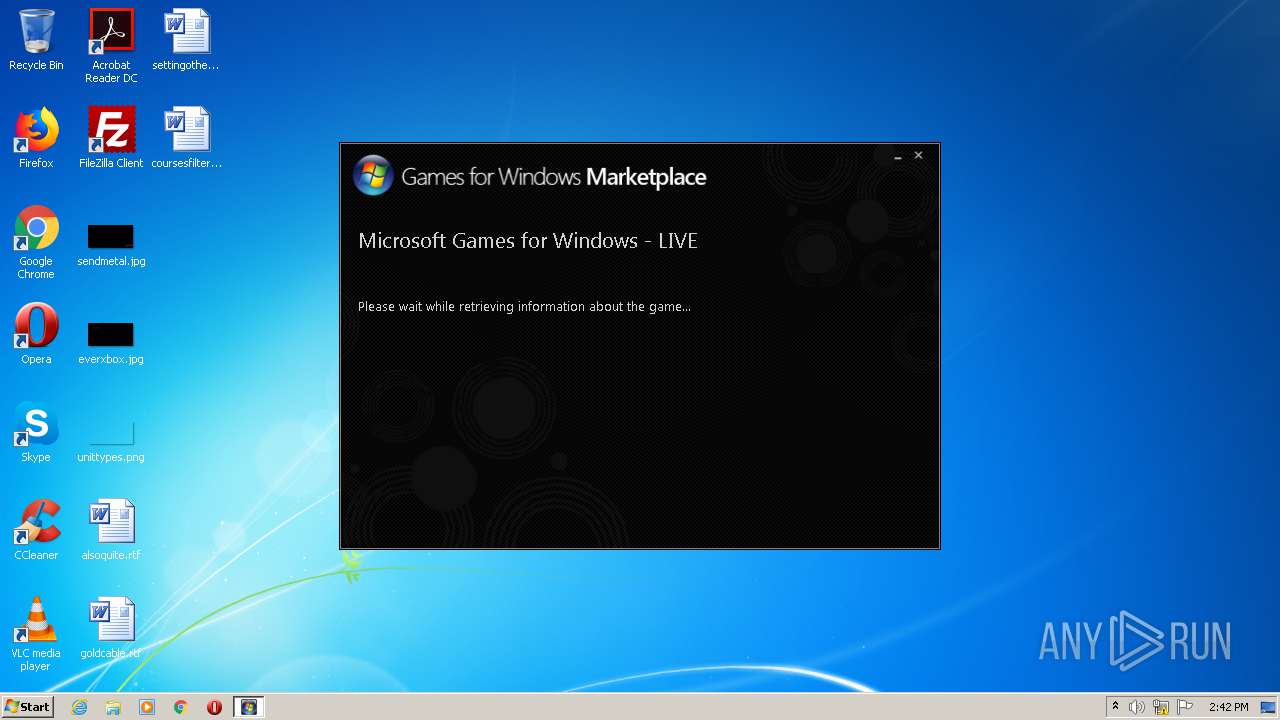Select the sendmetal.jpg file
This screenshot has width=1280, height=720.
point(111,246)
